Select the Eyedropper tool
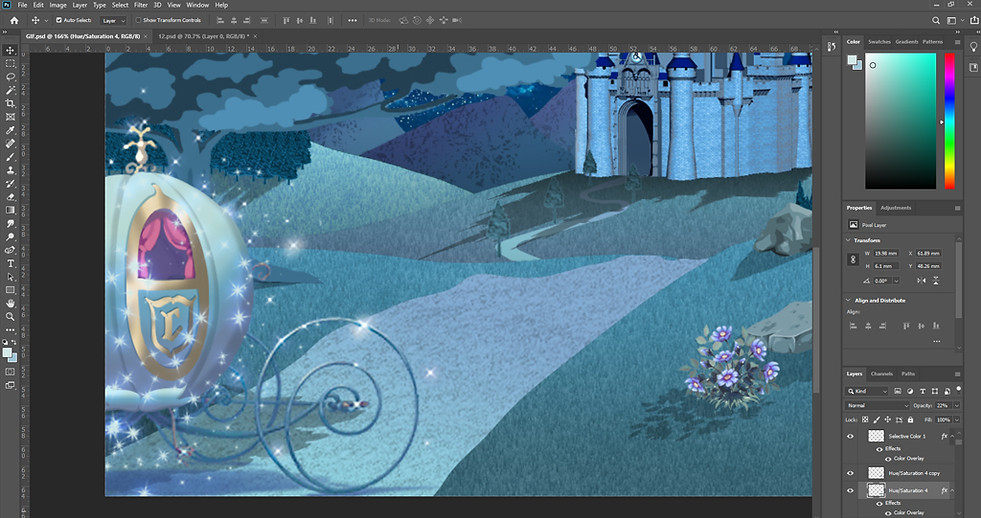981x518 pixels. 10,130
